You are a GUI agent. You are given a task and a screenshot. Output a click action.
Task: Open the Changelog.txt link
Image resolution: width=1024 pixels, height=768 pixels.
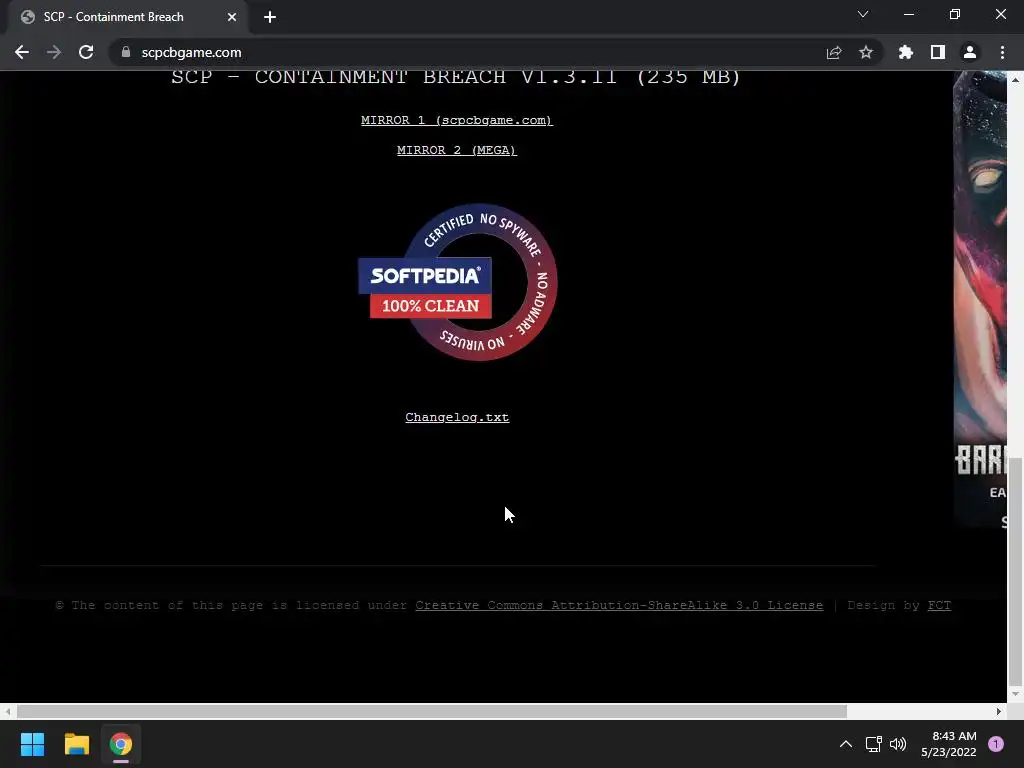(457, 417)
